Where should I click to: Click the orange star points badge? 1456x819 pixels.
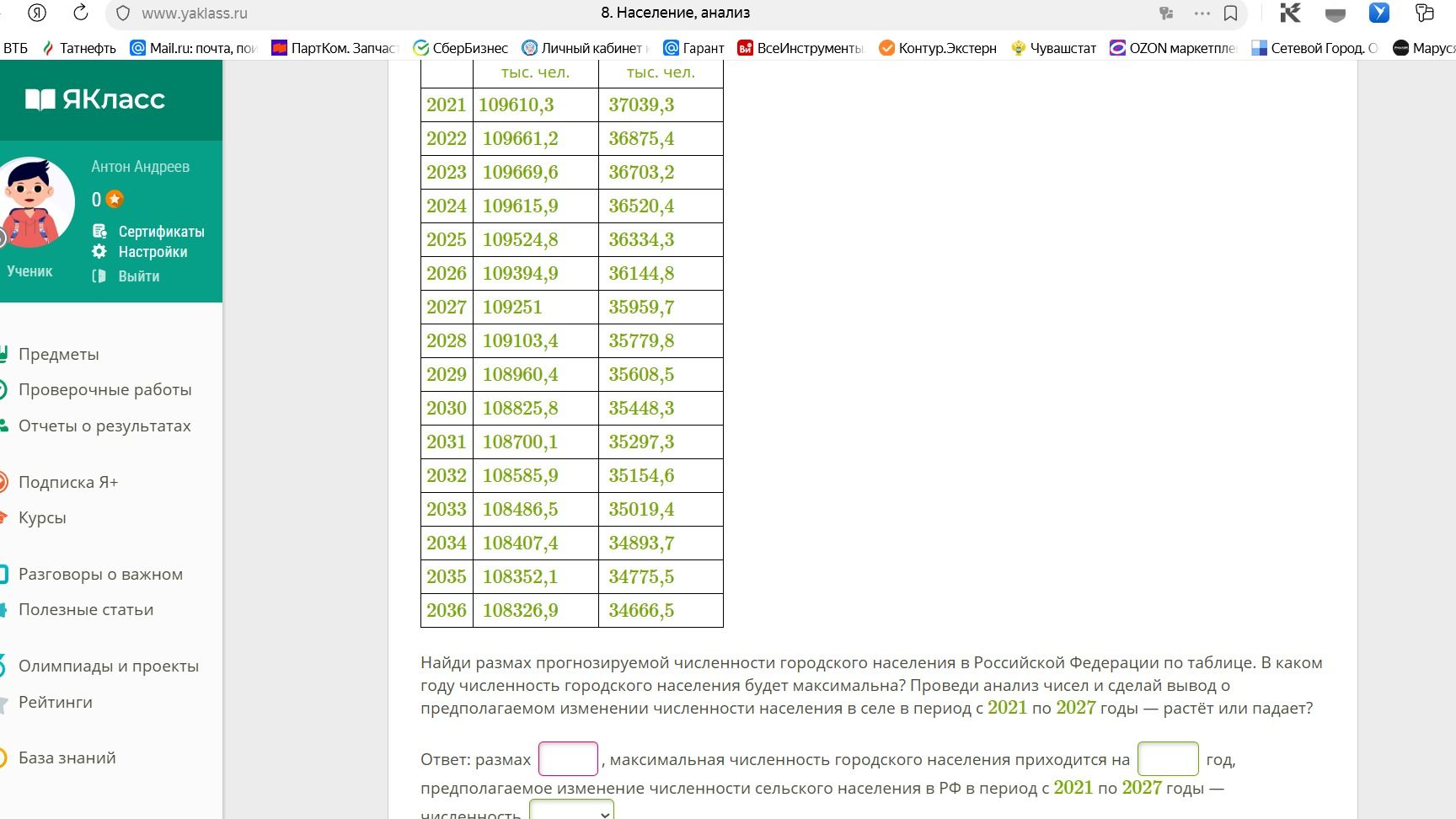(x=115, y=199)
